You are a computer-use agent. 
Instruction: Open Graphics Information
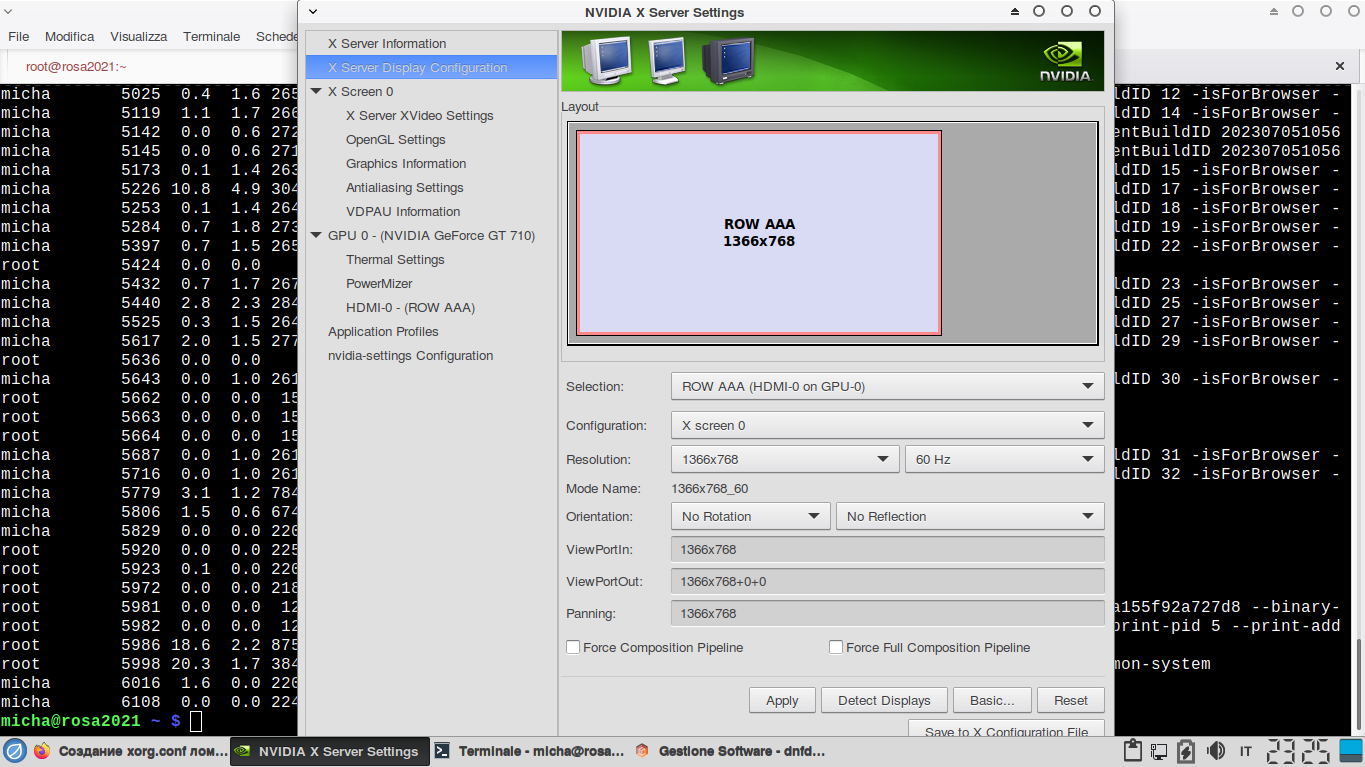point(406,163)
